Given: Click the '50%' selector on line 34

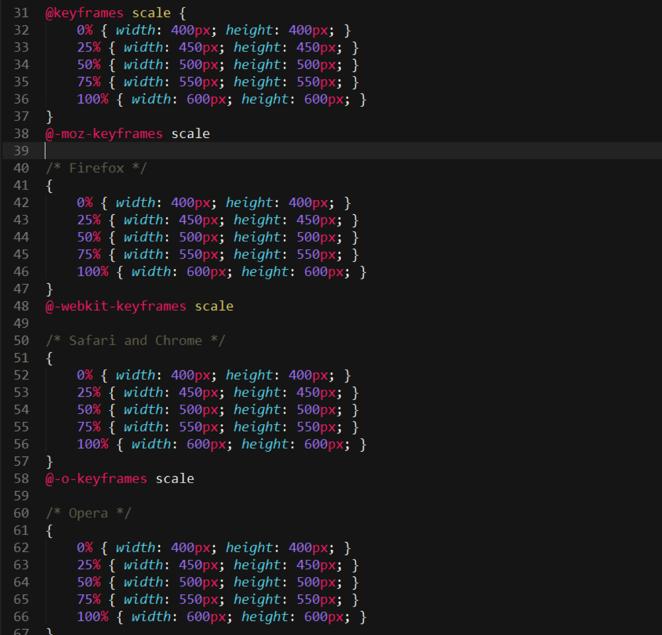Looking at the screenshot, I should [88, 65].
